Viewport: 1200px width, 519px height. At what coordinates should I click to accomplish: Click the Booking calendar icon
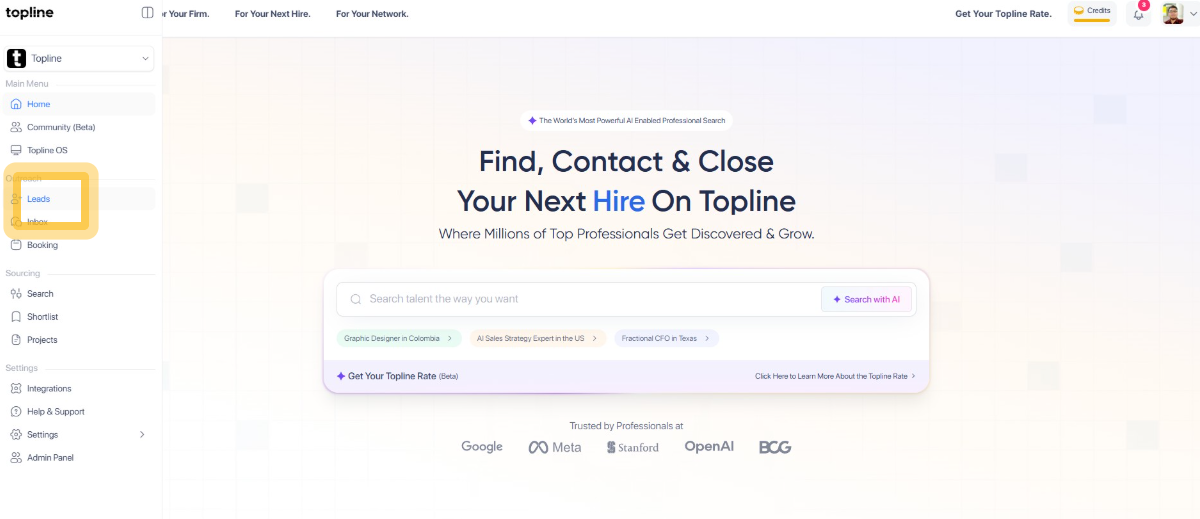click(16, 245)
